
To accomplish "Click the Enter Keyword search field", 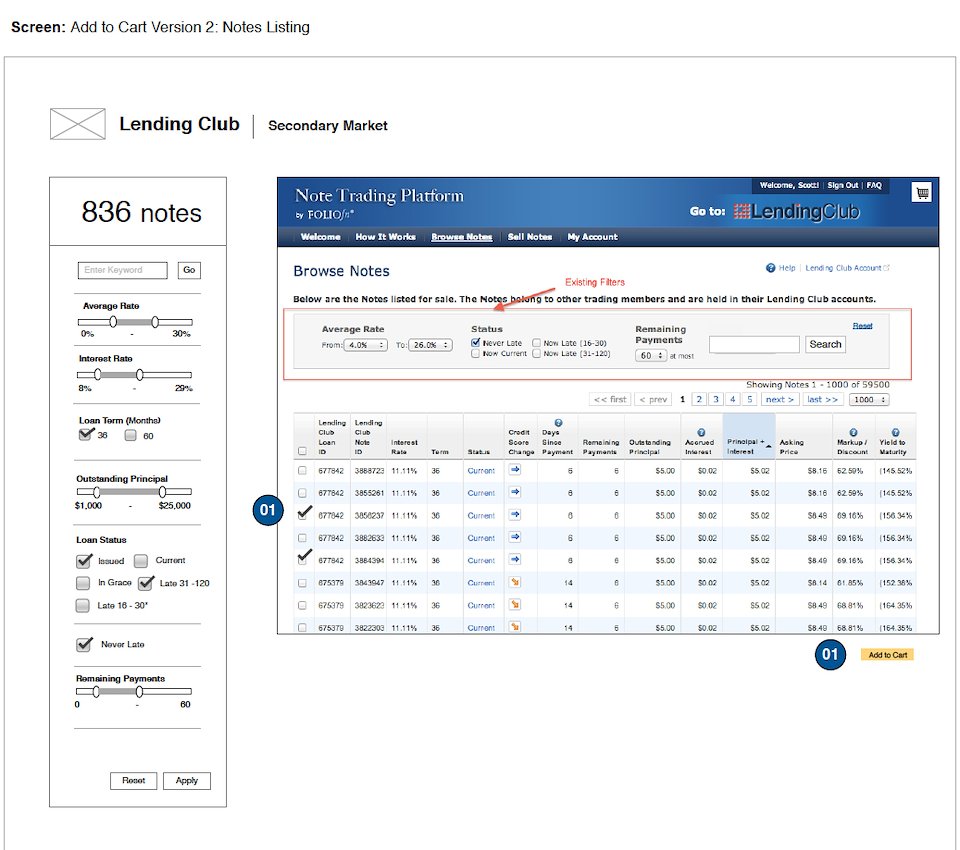I will pyautogui.click(x=124, y=270).
